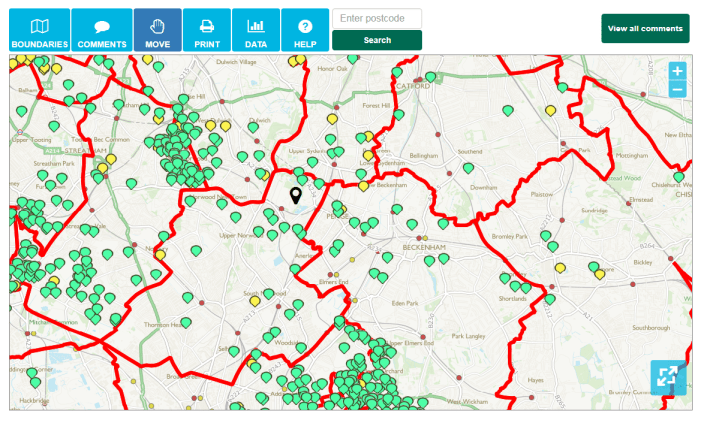Image resolution: width=701 pixels, height=426 pixels.
Task: Open the Help question mark tool
Action: click(x=305, y=30)
